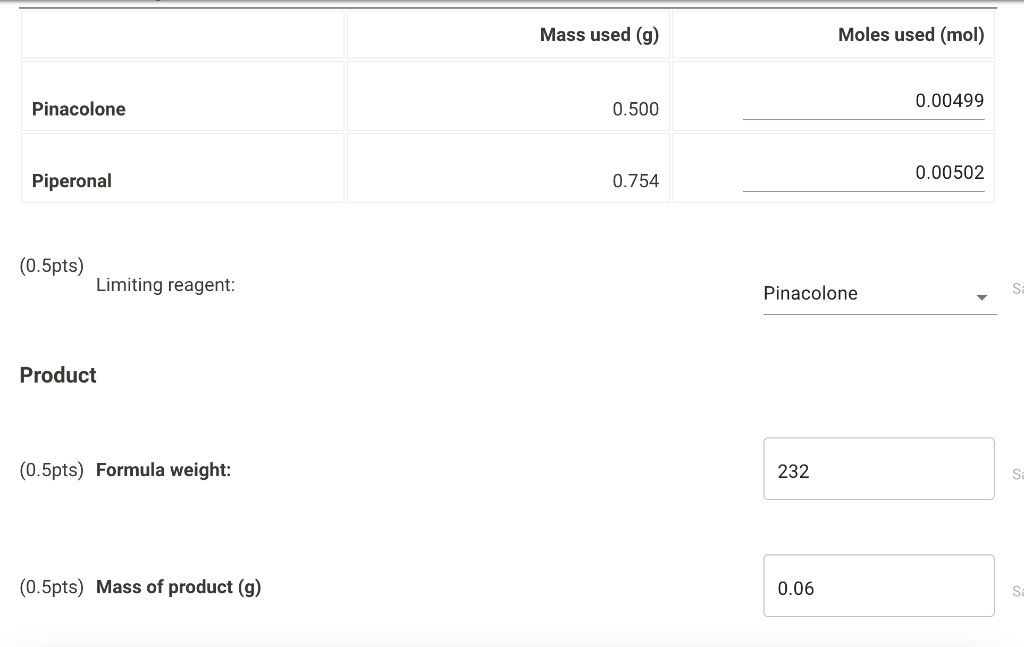Click the dropdown arrow beside Pinacolone selection
1024x647 pixels.
982,297
